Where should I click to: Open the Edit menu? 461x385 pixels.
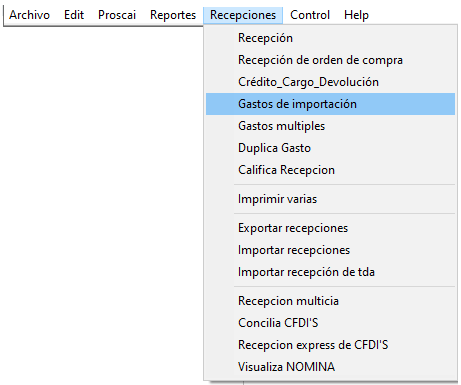74,15
